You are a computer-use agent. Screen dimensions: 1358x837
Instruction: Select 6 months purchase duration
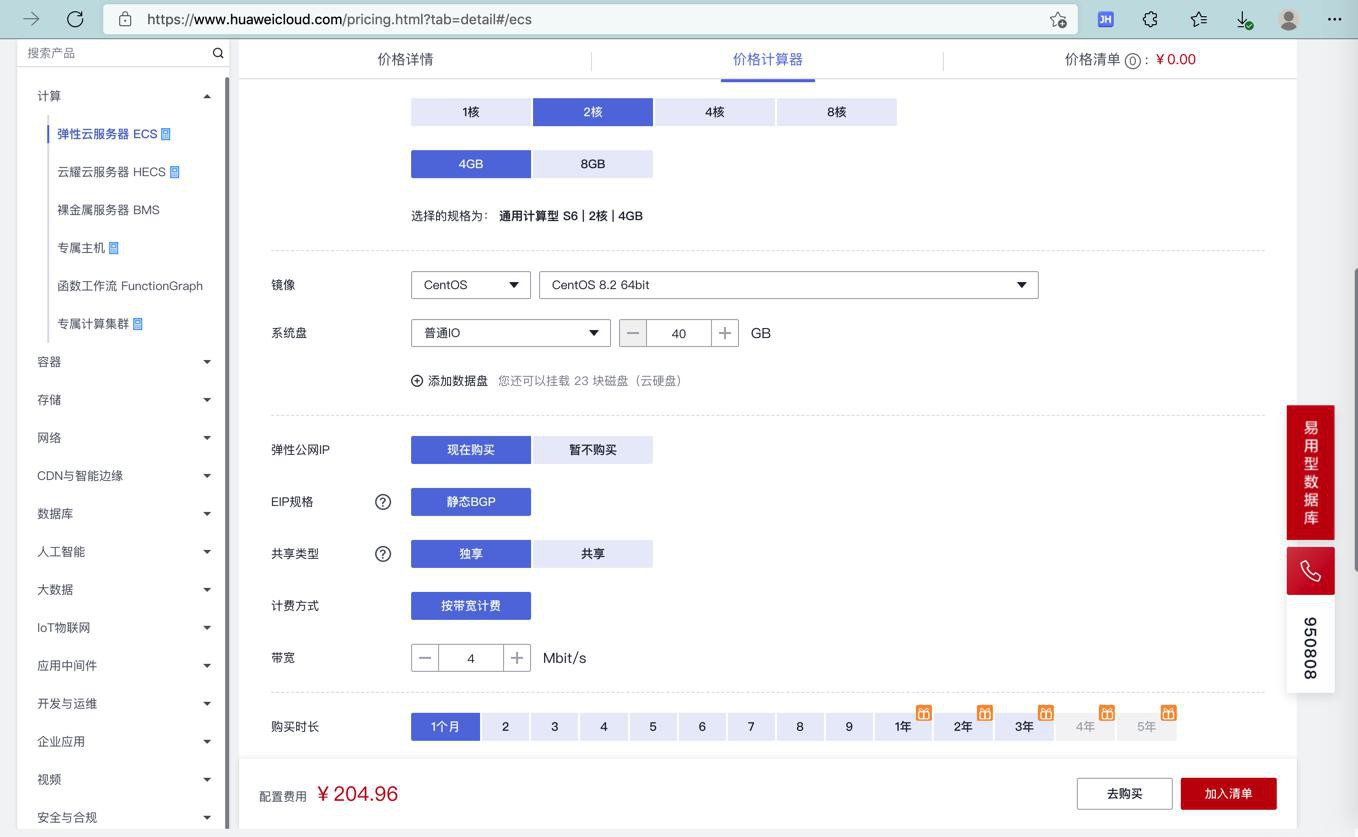click(x=702, y=727)
